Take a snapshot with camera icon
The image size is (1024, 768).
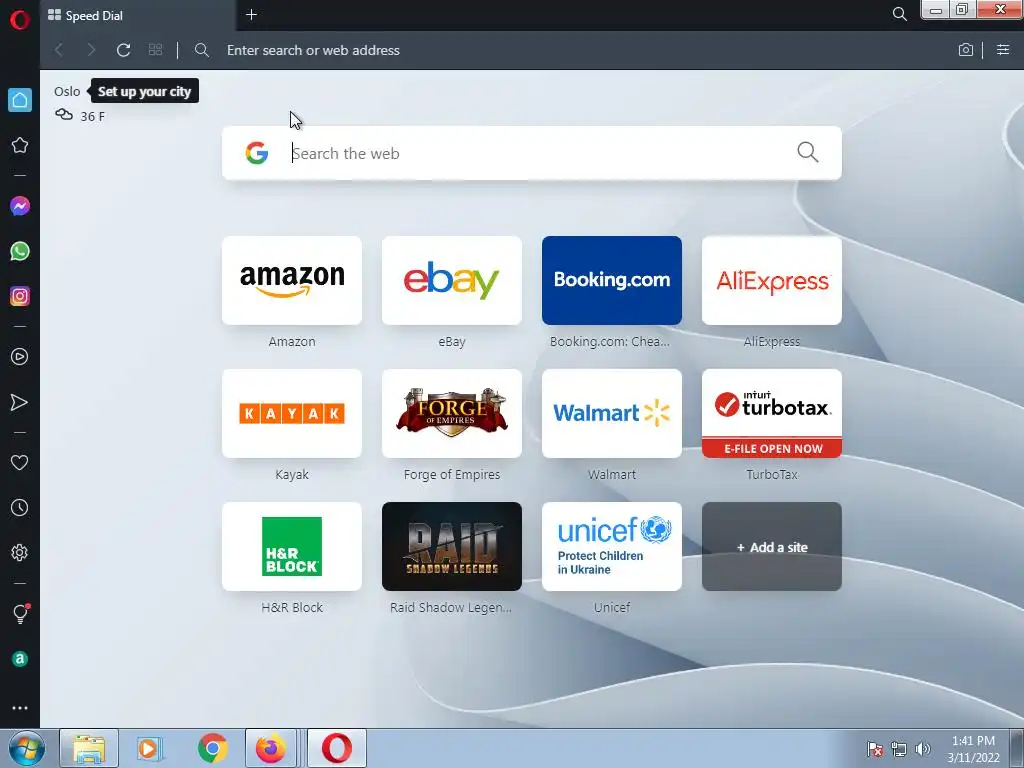point(966,50)
